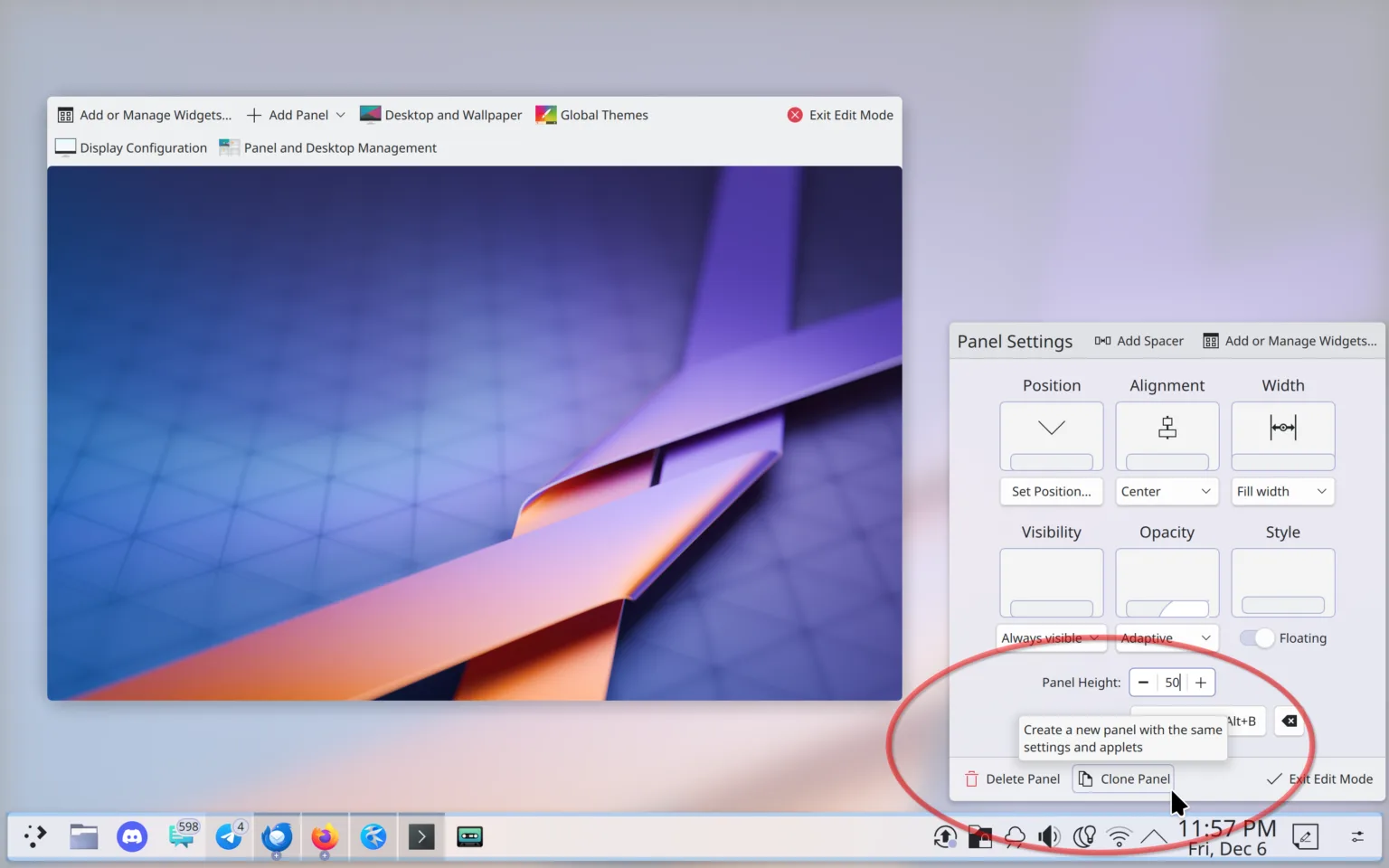Open the Fill width dropdown
Image resolution: width=1389 pixels, height=868 pixels.
point(1281,491)
